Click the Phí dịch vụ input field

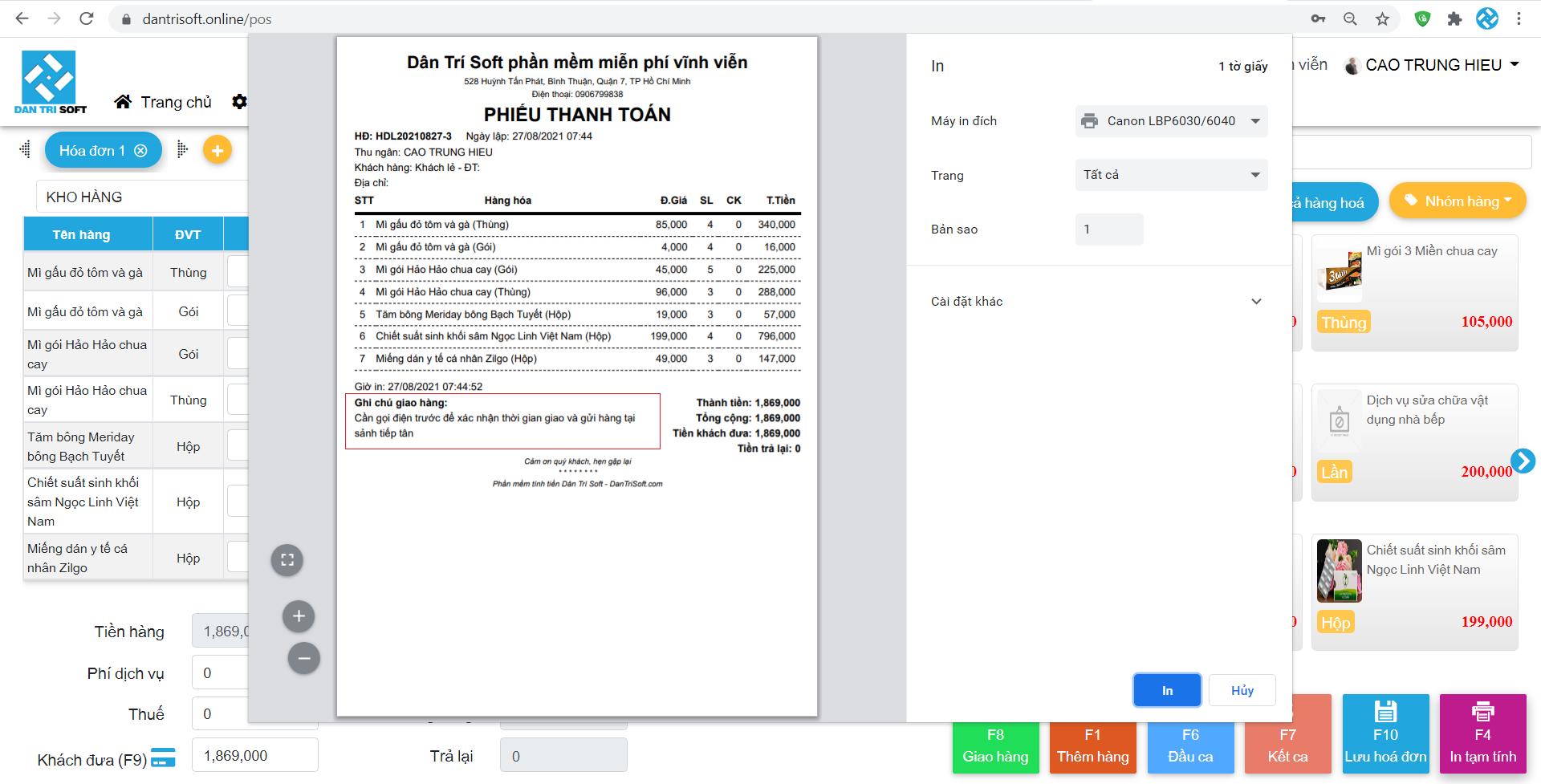[220, 673]
